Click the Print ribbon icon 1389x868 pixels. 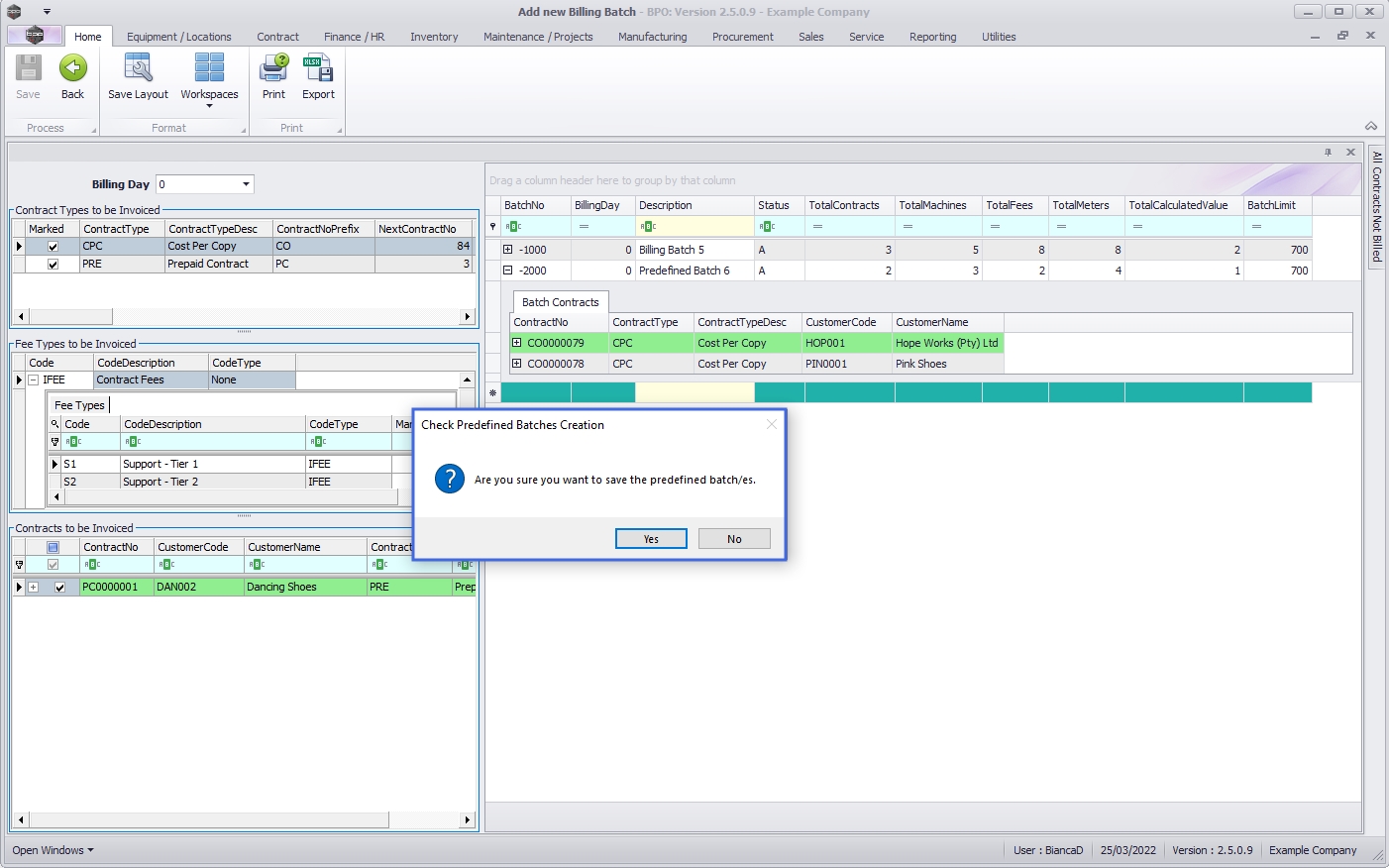[273, 68]
